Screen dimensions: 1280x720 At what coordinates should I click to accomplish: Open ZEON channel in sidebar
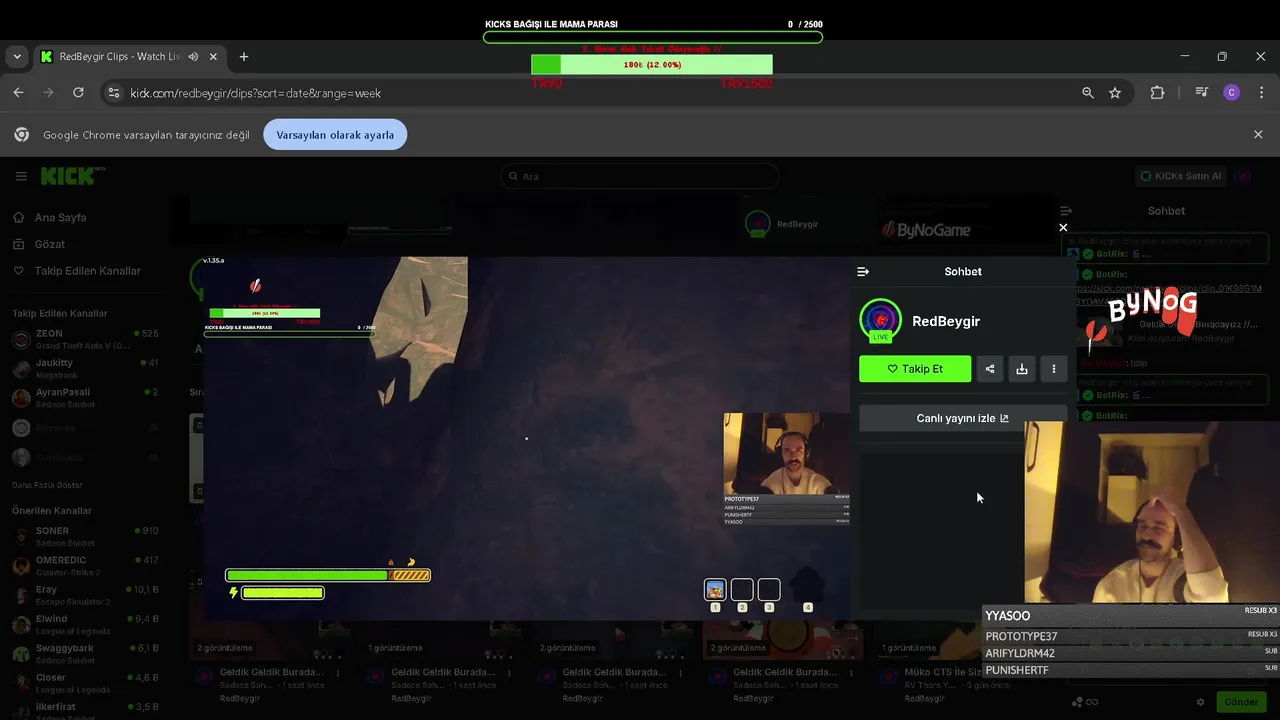[x=84, y=339]
